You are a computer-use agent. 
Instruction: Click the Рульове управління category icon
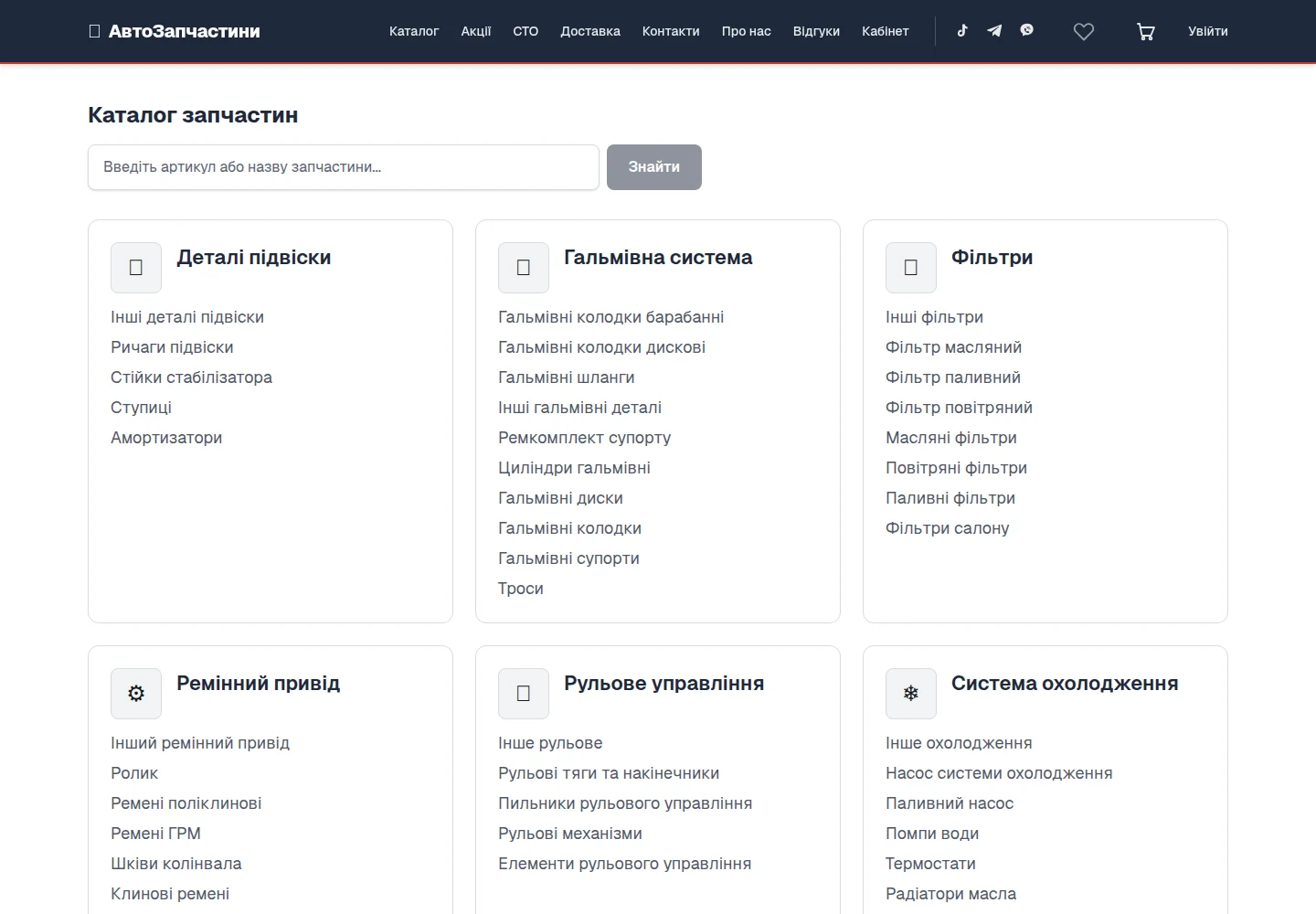pyautogui.click(x=524, y=694)
